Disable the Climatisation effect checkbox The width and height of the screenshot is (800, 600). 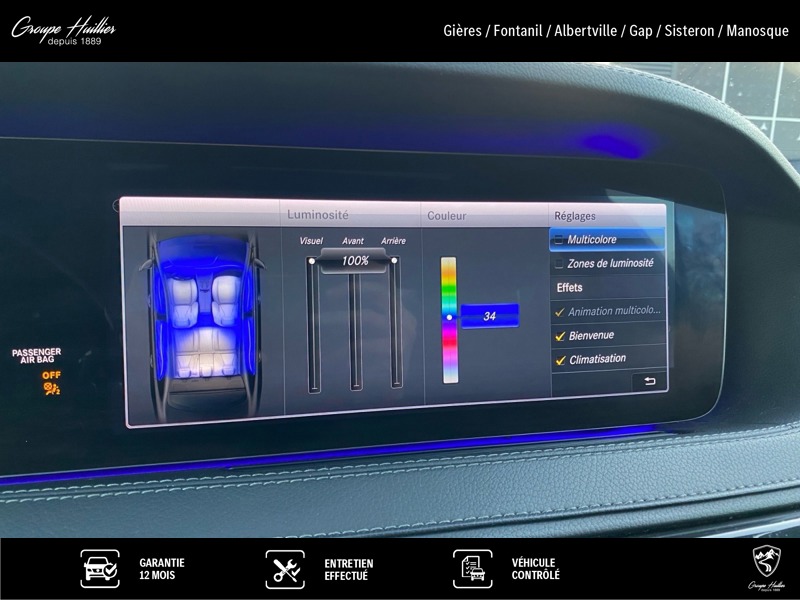tap(560, 360)
